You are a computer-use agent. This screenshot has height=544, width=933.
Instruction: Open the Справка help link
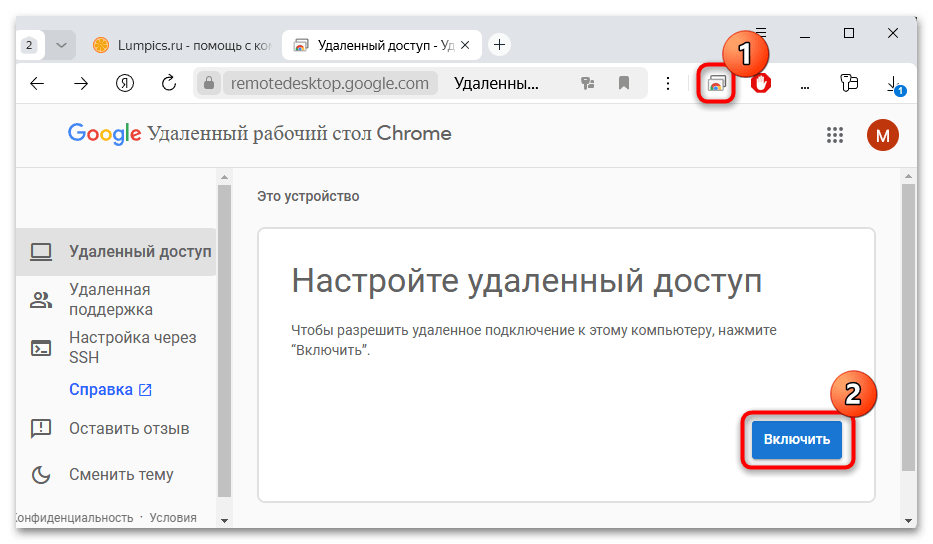pos(111,390)
